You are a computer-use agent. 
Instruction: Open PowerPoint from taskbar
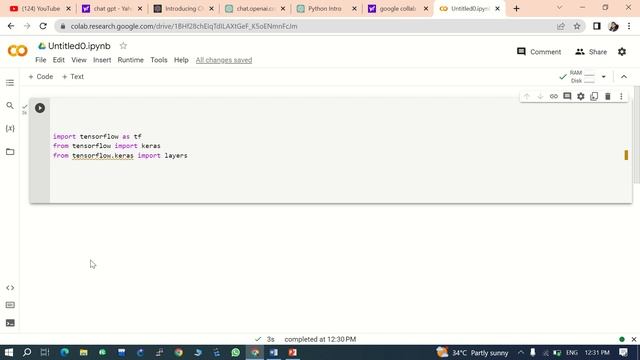(x=293, y=352)
